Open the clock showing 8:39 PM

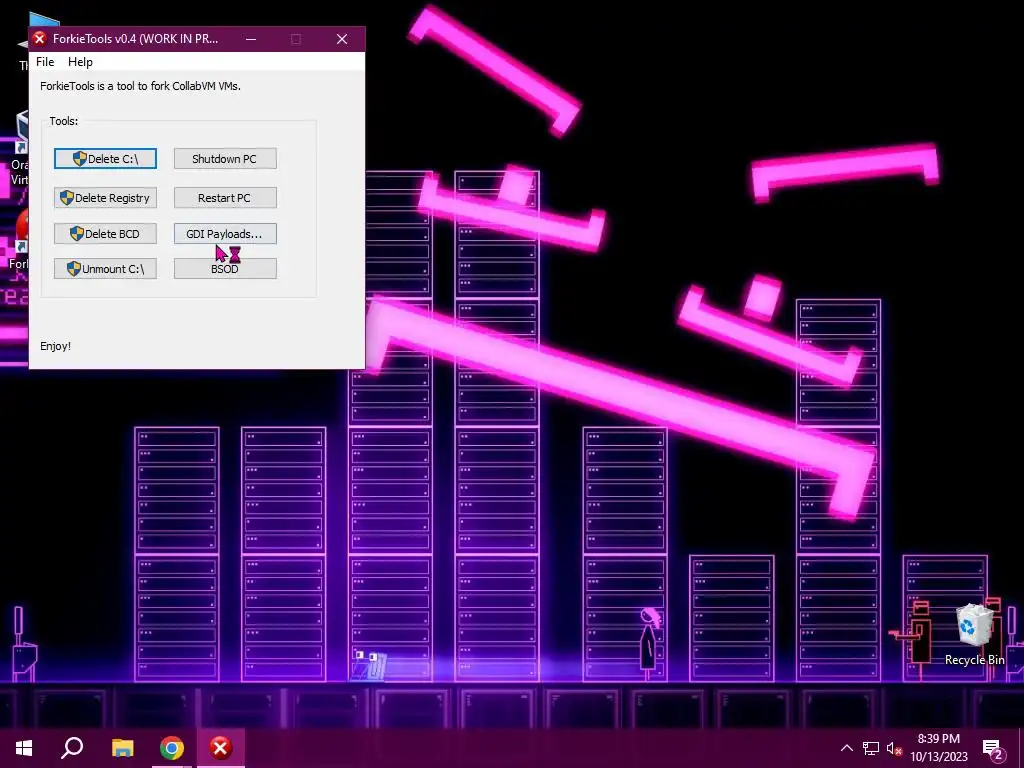(938, 748)
